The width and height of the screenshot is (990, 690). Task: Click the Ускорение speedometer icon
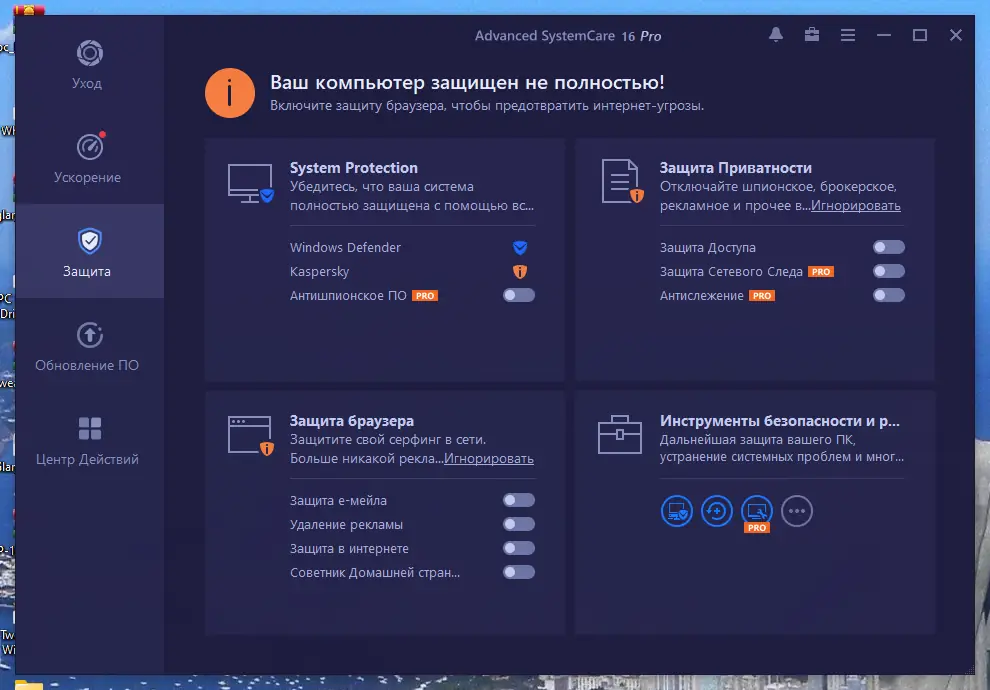pyautogui.click(x=90, y=147)
